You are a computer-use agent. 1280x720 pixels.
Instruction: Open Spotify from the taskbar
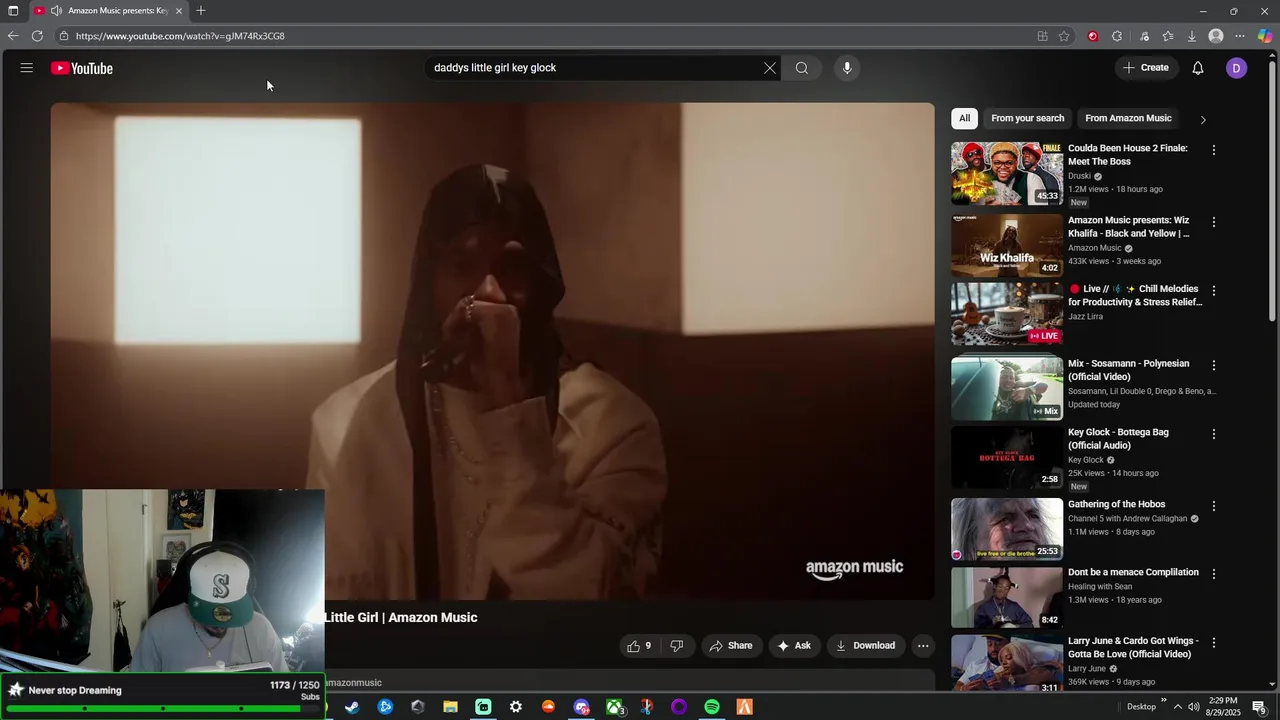[712, 707]
